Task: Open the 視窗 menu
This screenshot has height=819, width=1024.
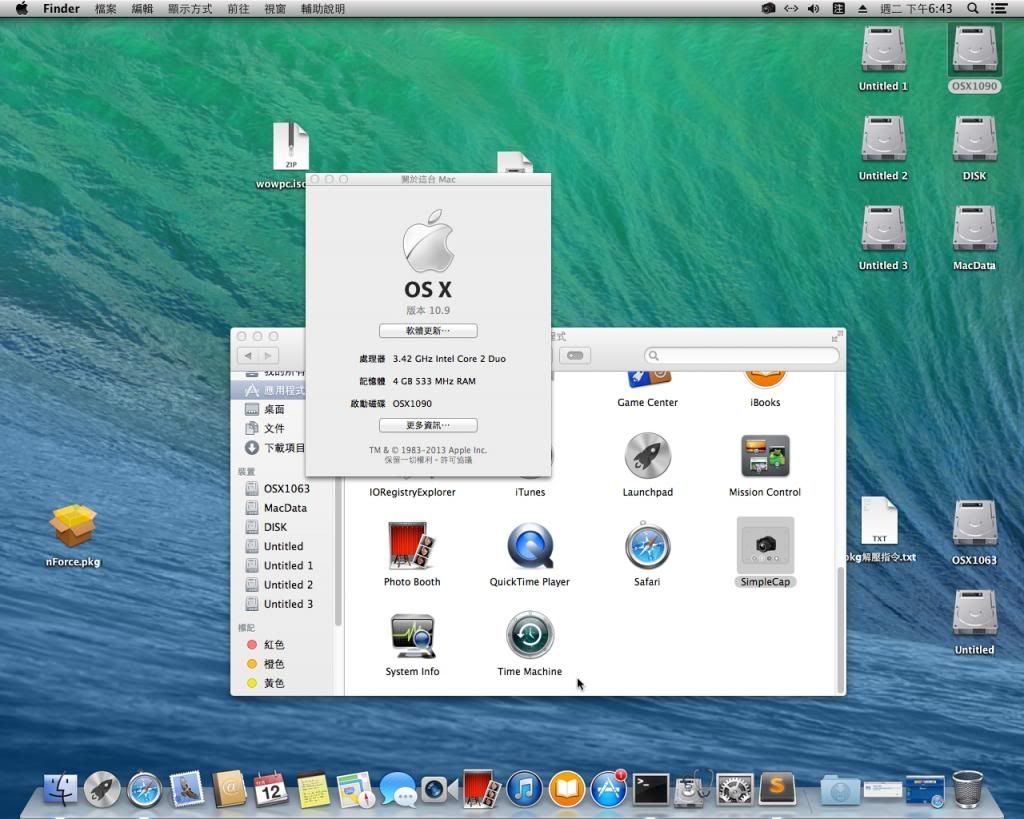Action: click(275, 8)
